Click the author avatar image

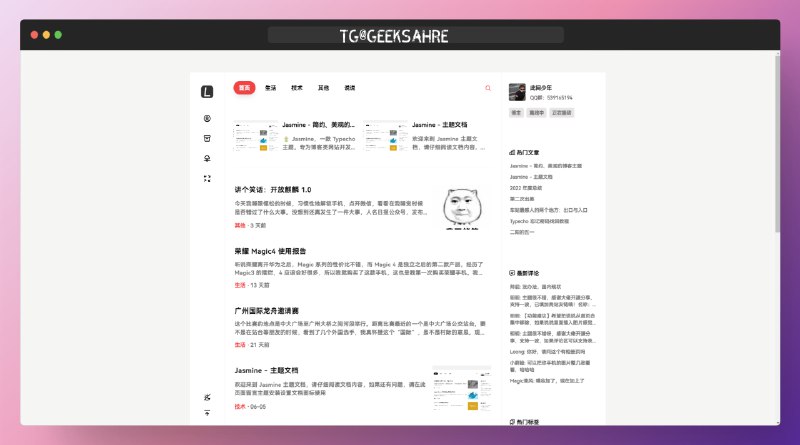[x=517, y=91]
